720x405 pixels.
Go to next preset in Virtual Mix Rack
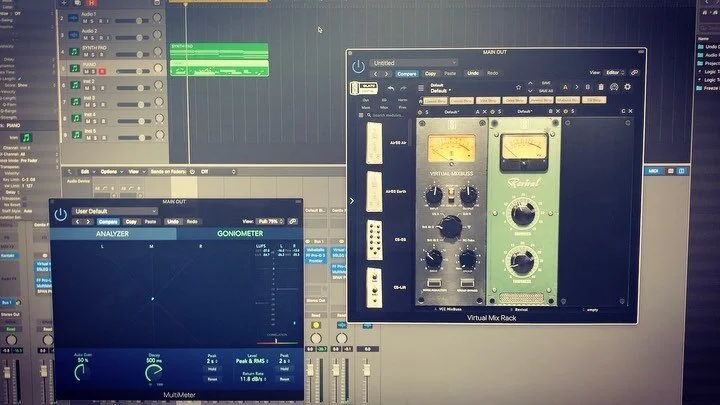tap(386, 73)
